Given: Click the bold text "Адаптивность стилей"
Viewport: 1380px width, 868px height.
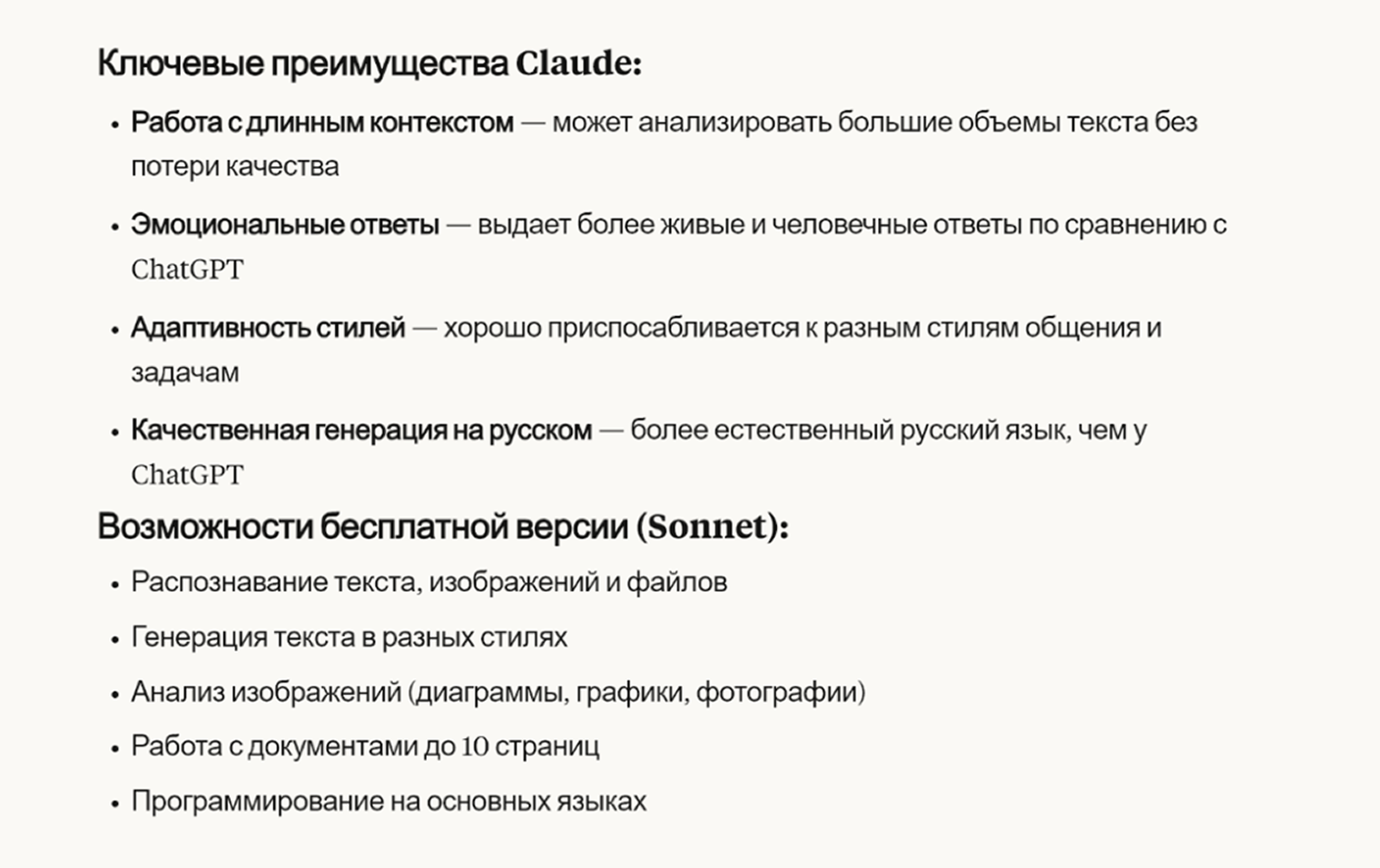Looking at the screenshot, I should (268, 328).
